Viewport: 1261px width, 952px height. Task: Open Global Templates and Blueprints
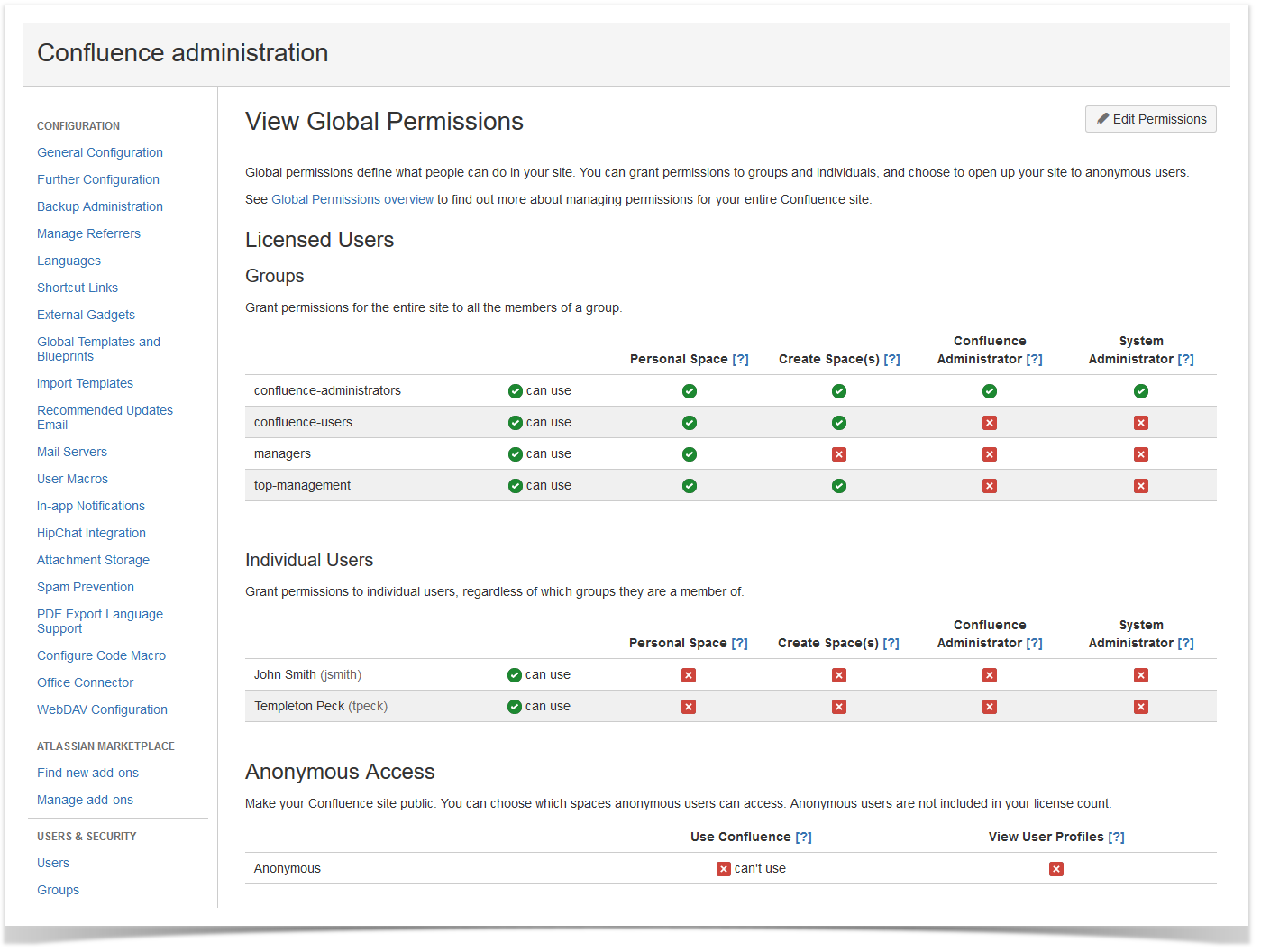[x=98, y=349]
